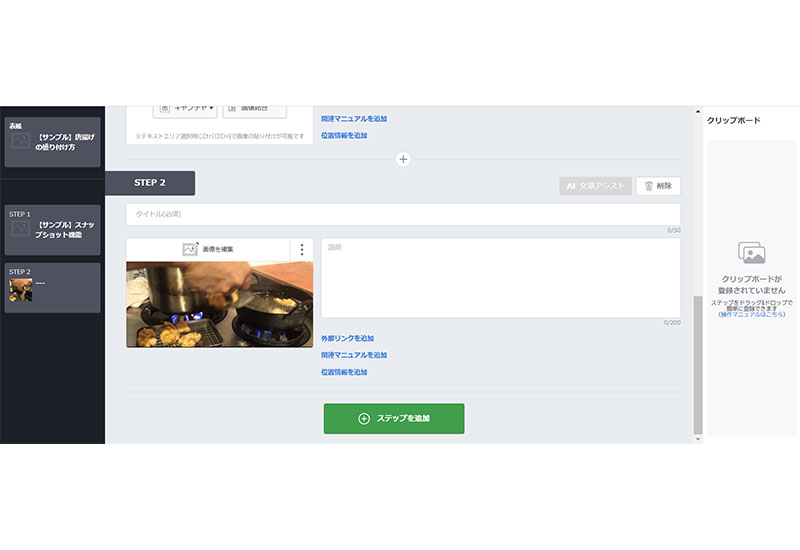Click 関連マニュアルを追加 link under STEP 2

coord(354,355)
